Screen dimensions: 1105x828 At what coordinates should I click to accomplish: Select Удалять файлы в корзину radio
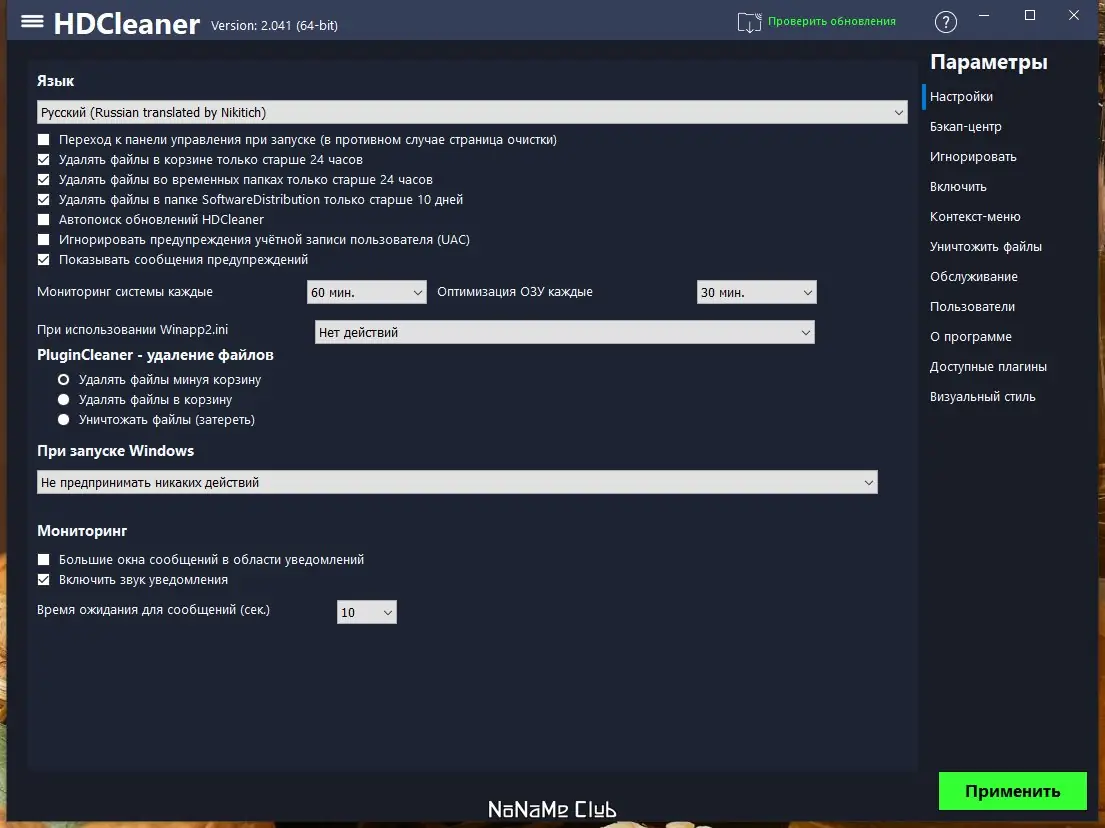63,400
